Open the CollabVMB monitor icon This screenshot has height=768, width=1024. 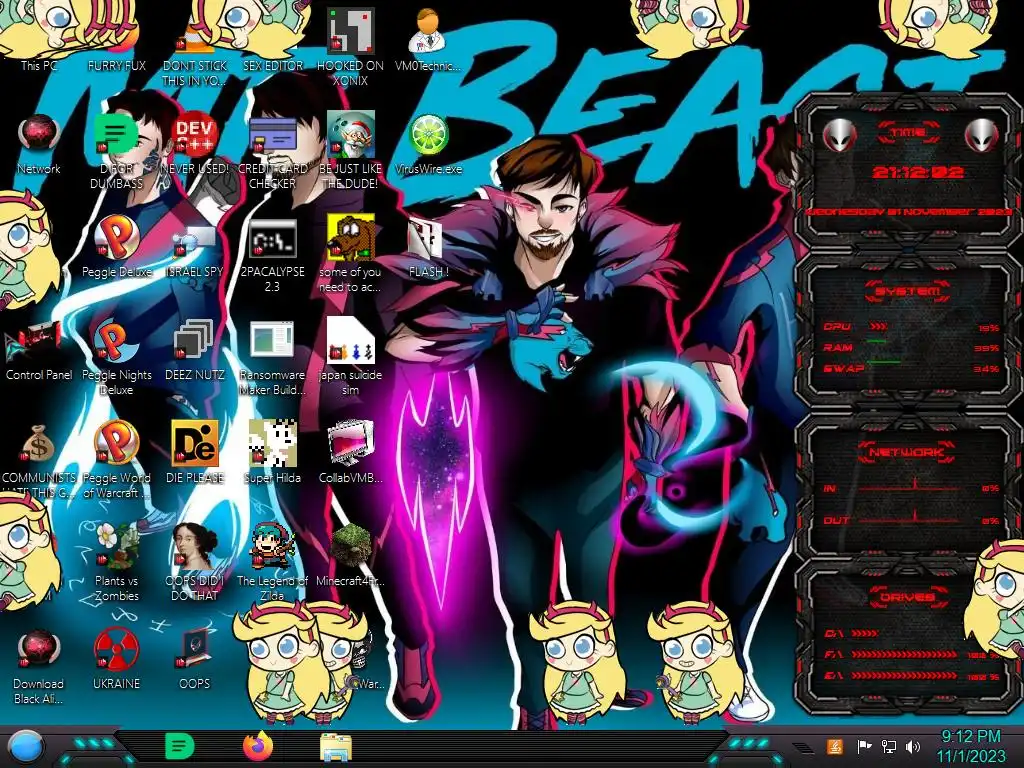coord(350,452)
